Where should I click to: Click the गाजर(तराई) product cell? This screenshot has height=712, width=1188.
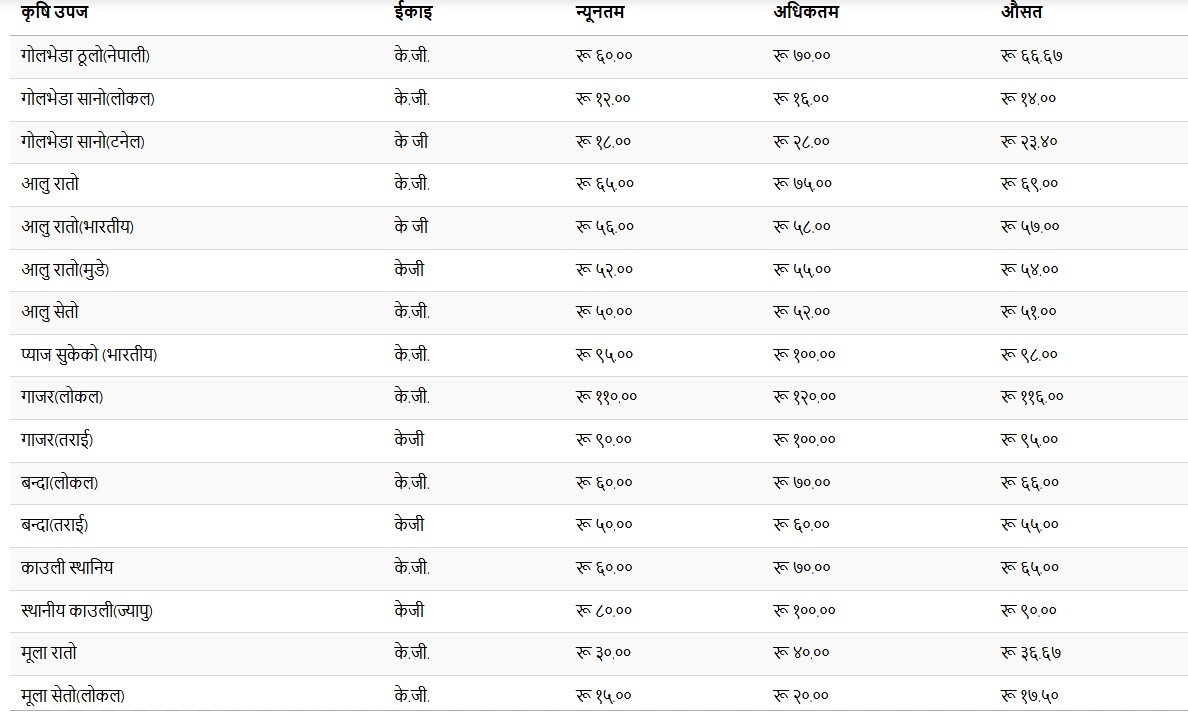58,440
